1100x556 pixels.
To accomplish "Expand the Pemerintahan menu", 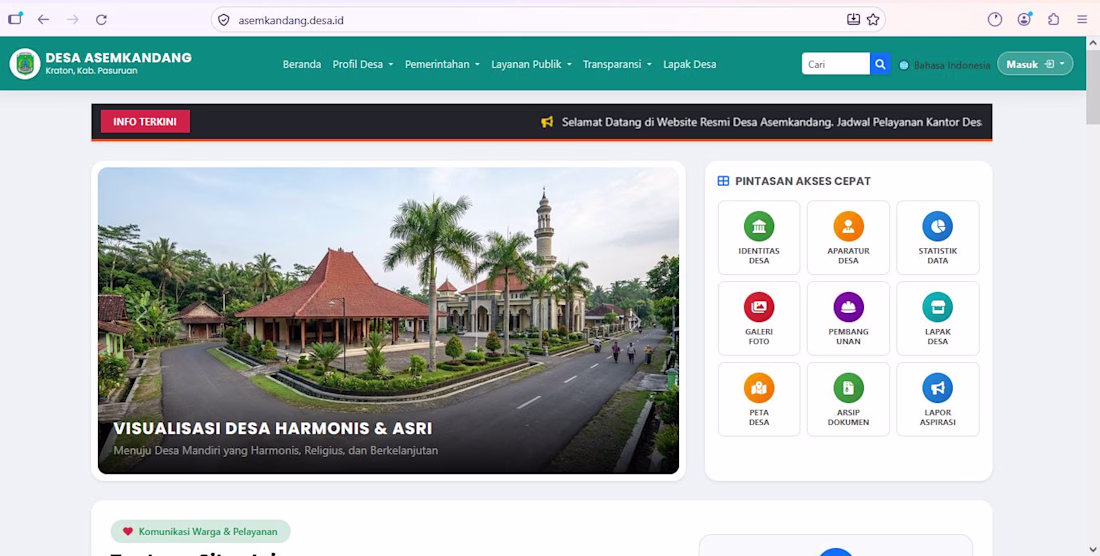I will (x=442, y=64).
